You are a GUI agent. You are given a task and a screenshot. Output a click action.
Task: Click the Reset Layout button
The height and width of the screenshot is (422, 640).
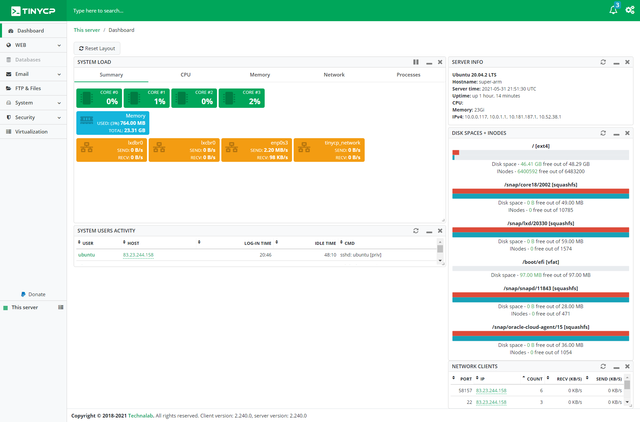click(x=97, y=48)
